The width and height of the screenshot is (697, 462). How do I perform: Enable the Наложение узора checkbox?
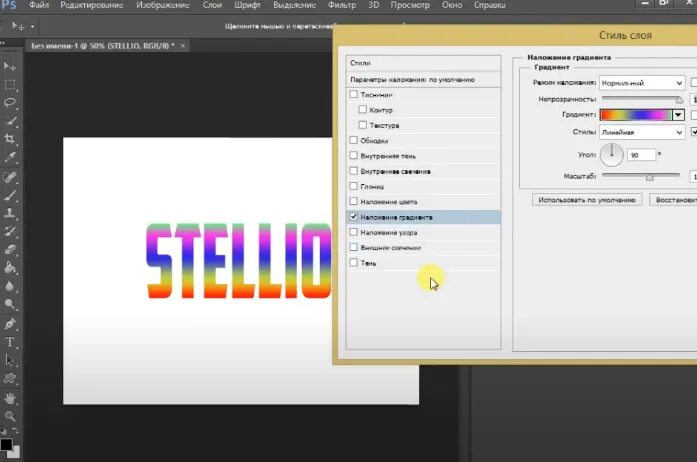pyautogui.click(x=353, y=232)
